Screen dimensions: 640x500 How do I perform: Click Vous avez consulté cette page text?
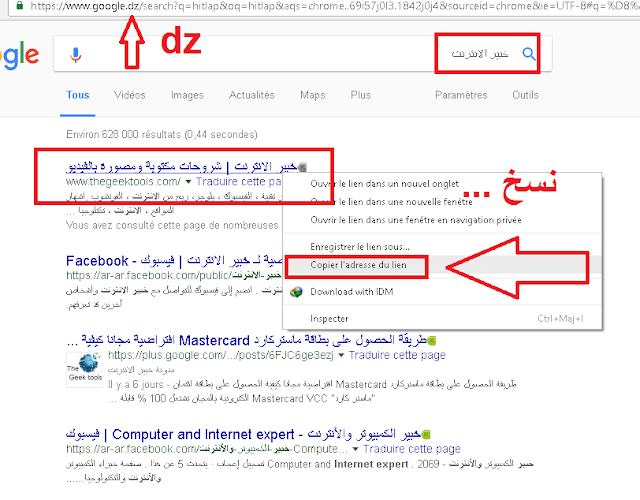coord(172,225)
